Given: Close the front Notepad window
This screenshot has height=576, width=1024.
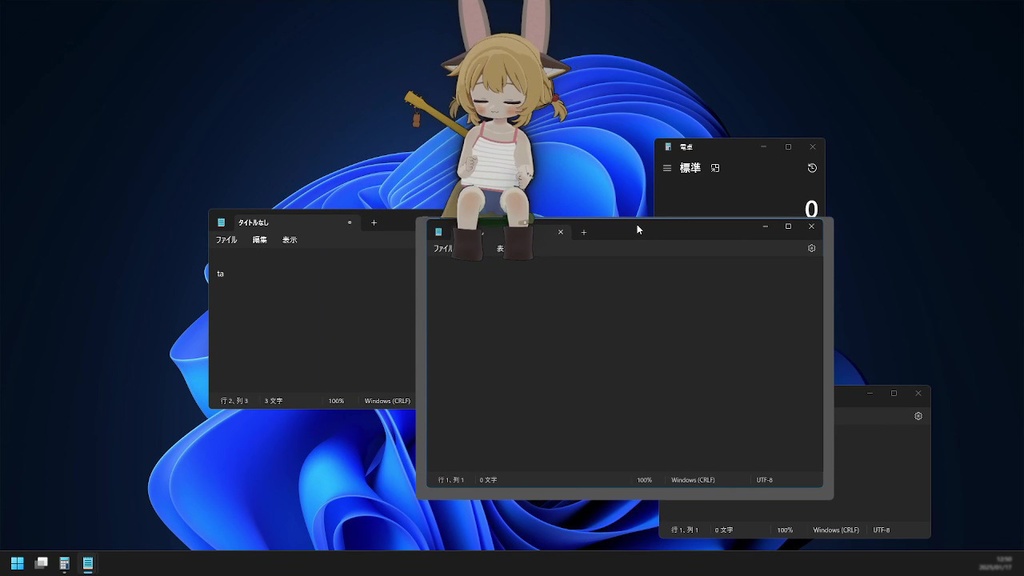Looking at the screenshot, I should pos(811,227).
